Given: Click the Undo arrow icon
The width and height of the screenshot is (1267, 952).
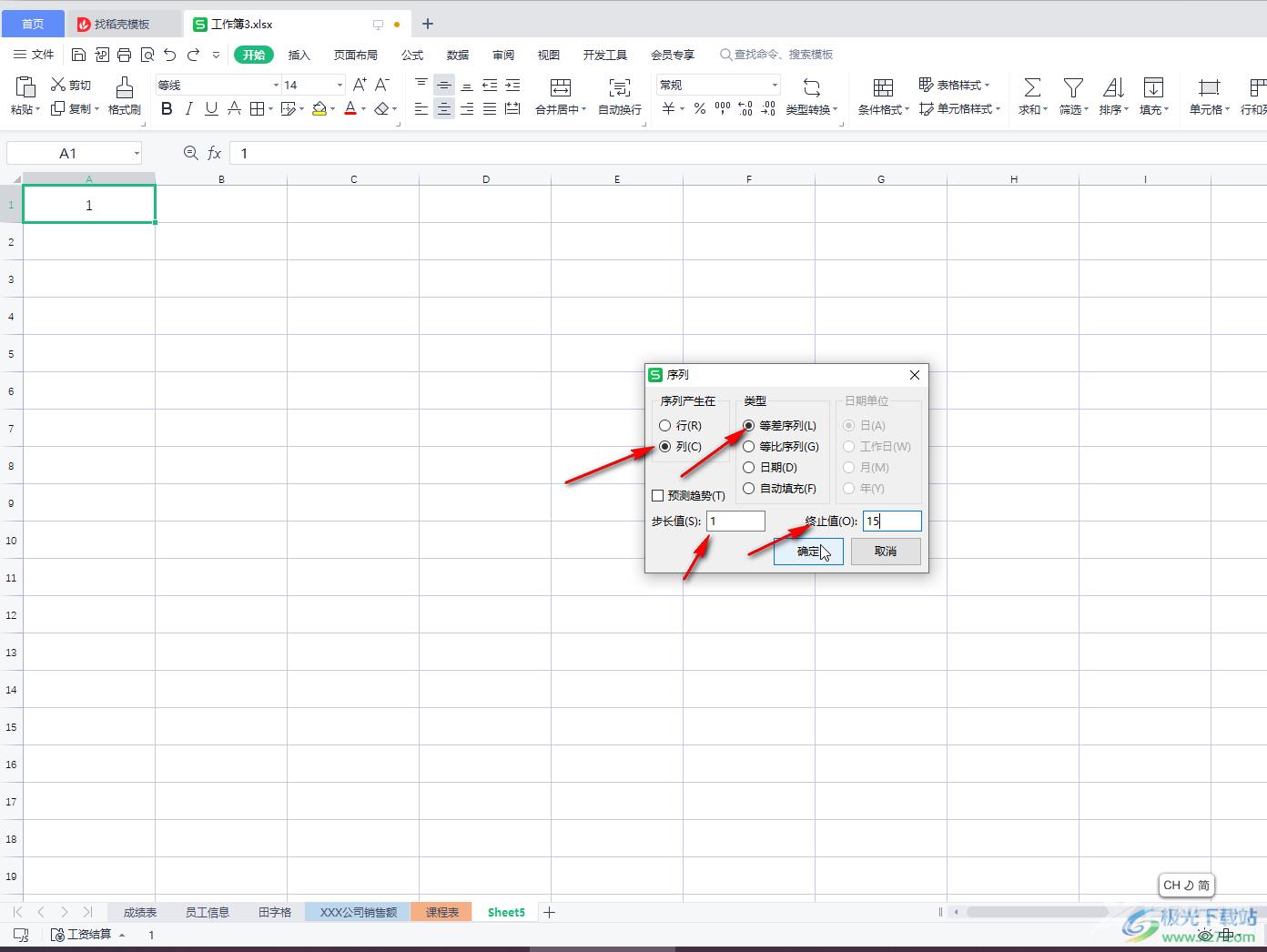Looking at the screenshot, I should (x=169, y=55).
